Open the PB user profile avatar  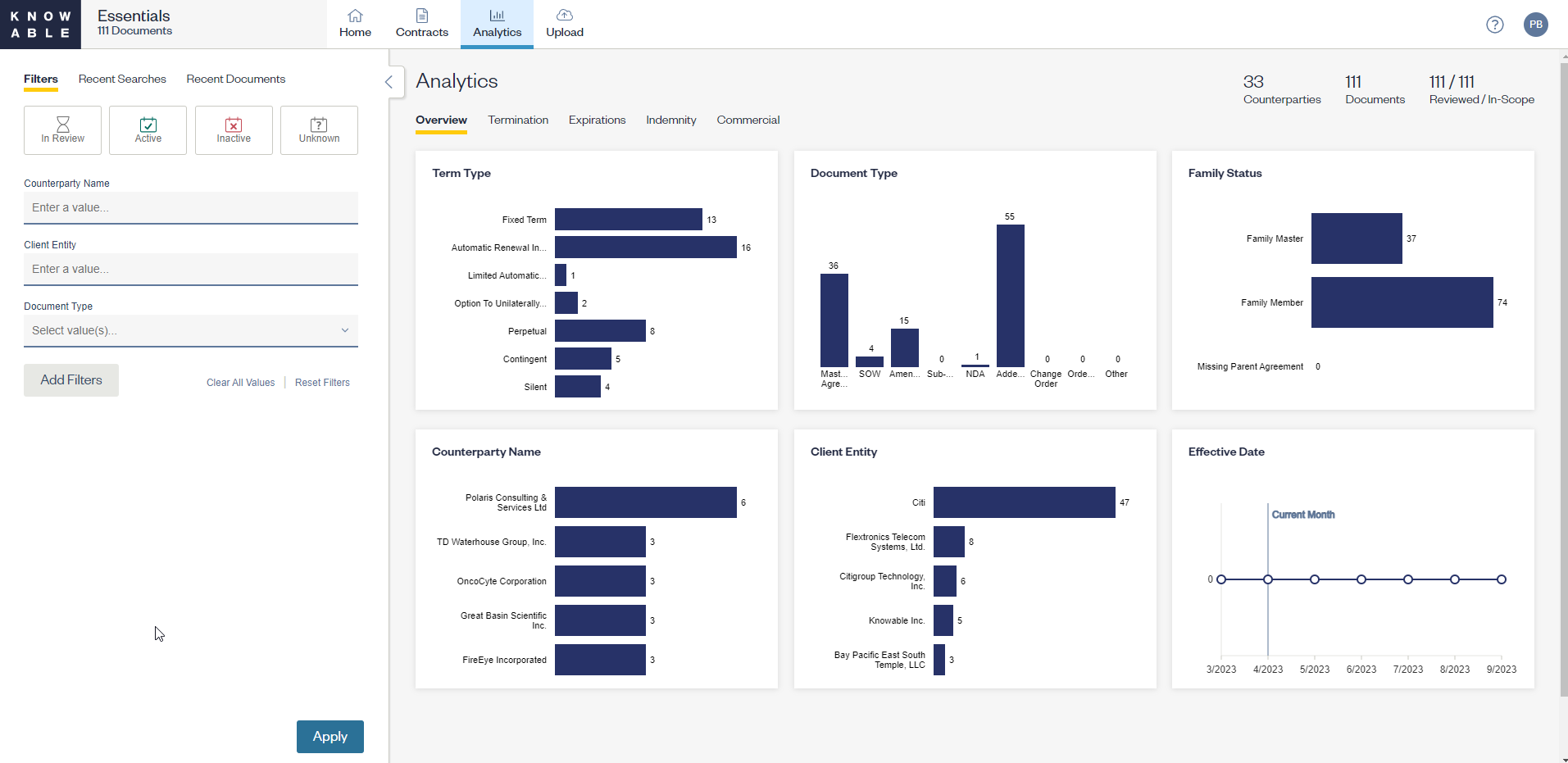click(x=1535, y=25)
